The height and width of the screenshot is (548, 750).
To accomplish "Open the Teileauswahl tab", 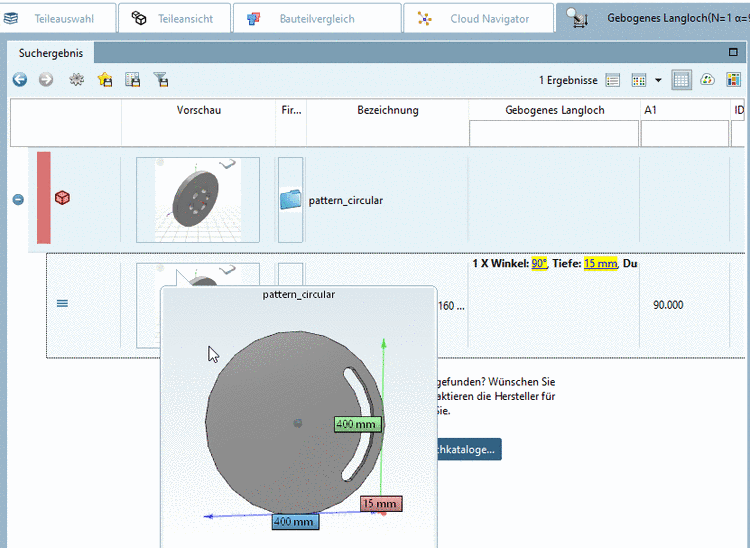I will tap(57, 18).
